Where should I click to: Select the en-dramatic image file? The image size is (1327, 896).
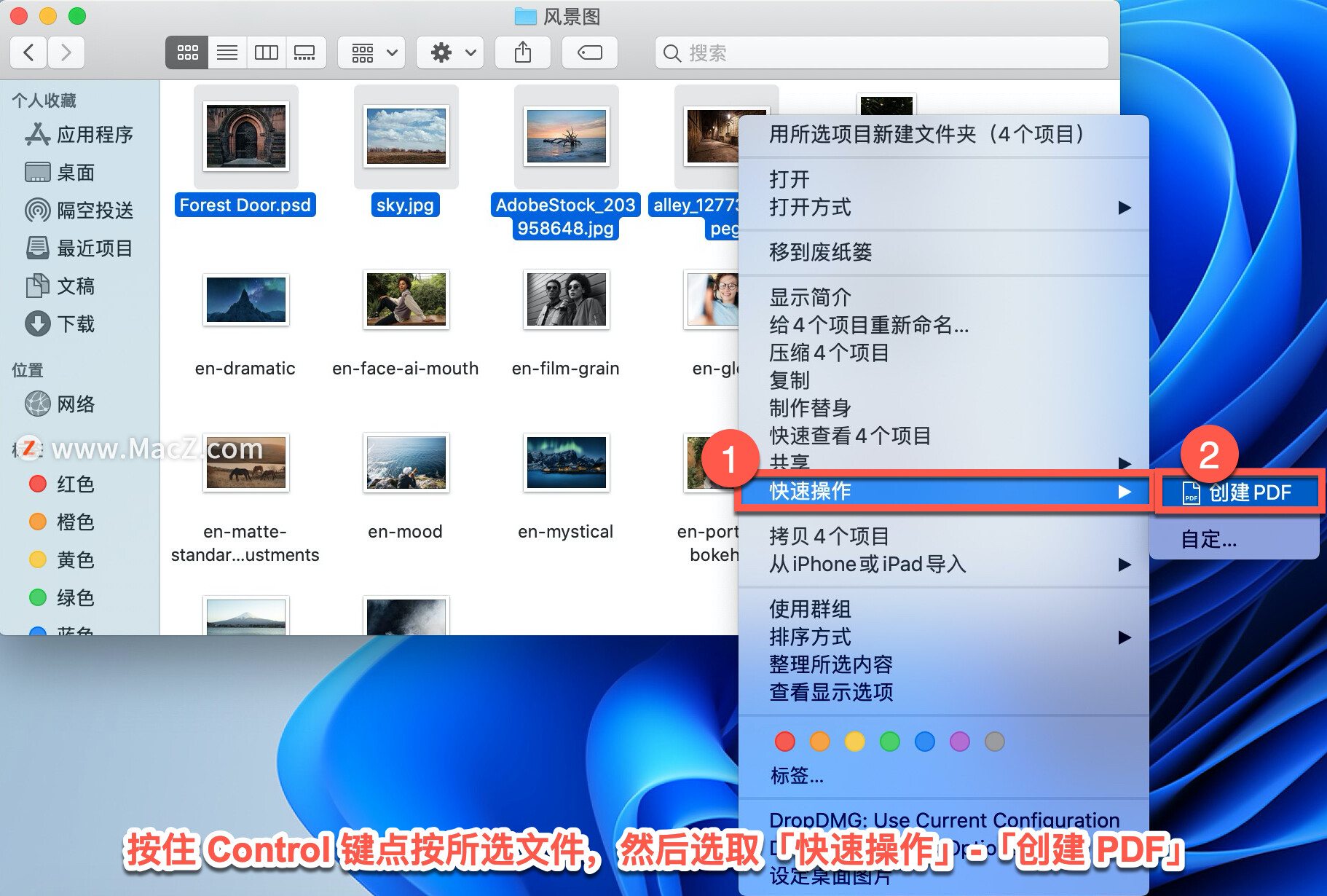click(x=246, y=299)
